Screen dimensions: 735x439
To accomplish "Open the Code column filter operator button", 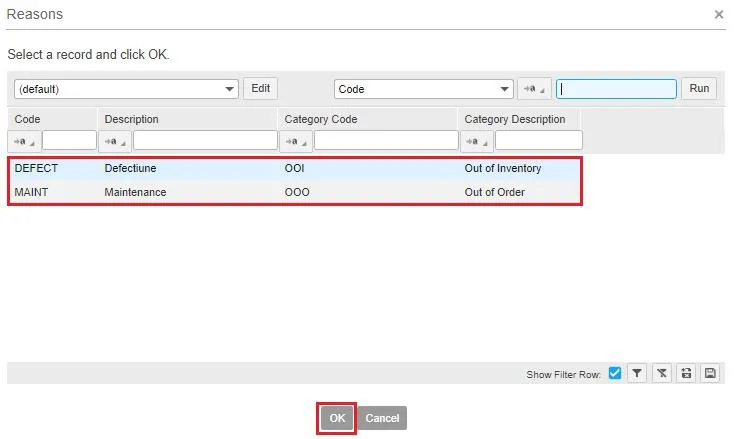I will [x=24, y=141].
